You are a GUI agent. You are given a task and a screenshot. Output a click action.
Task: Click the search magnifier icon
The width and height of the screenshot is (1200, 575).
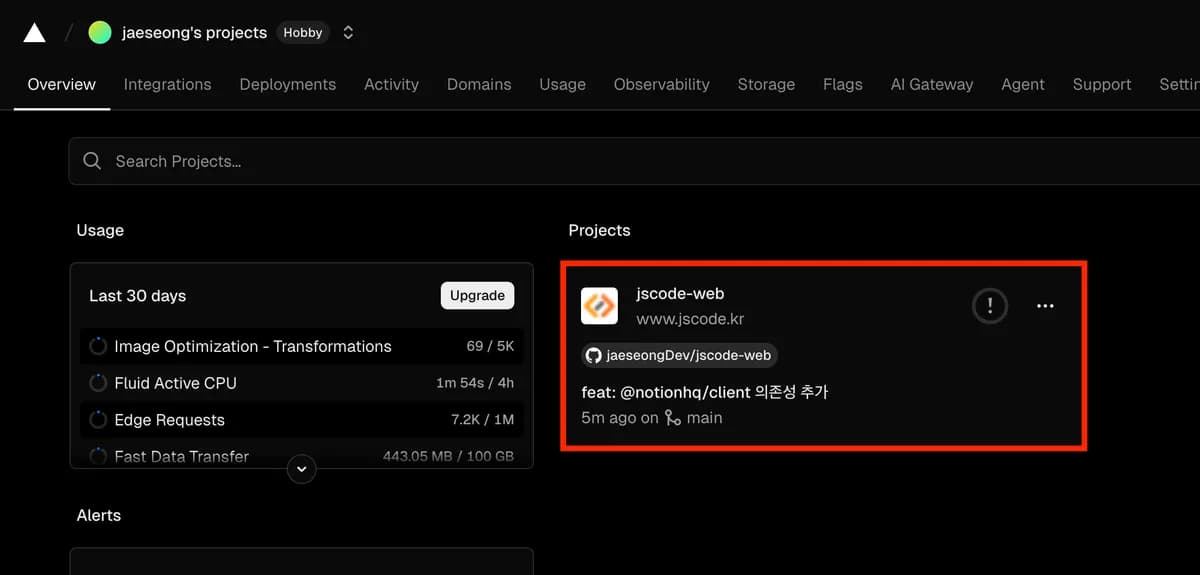coord(92,161)
